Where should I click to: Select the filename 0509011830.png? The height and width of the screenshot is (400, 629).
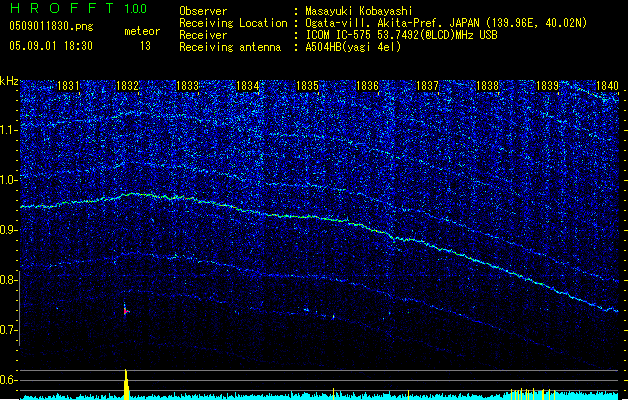point(51,26)
